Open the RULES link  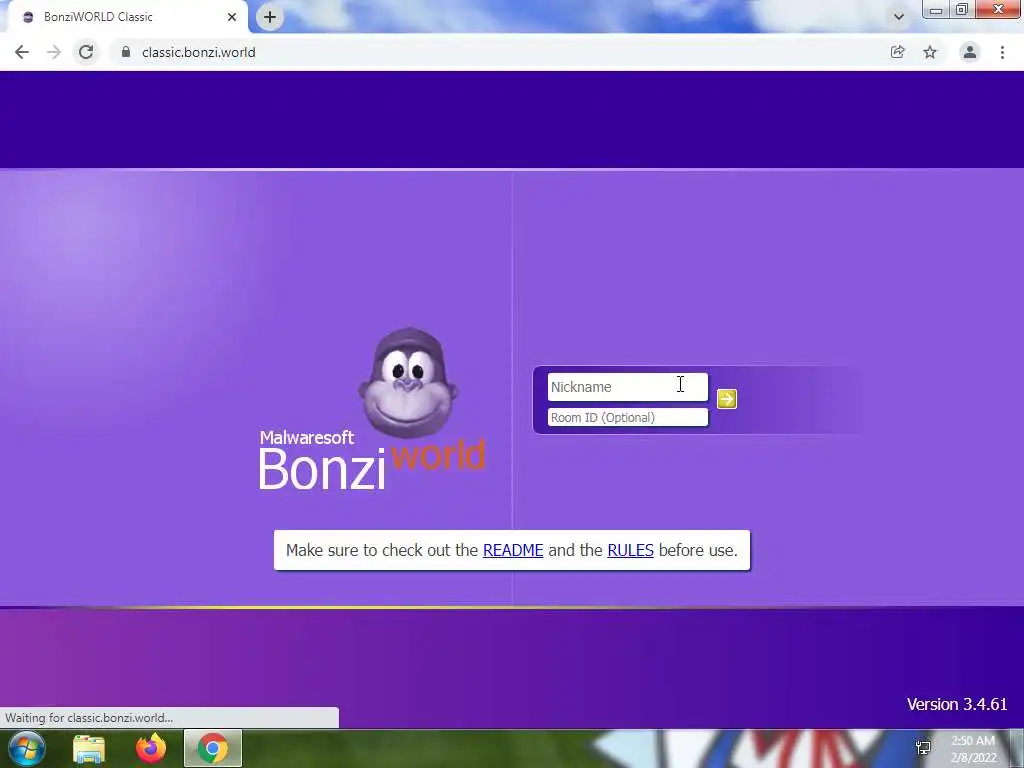click(630, 550)
